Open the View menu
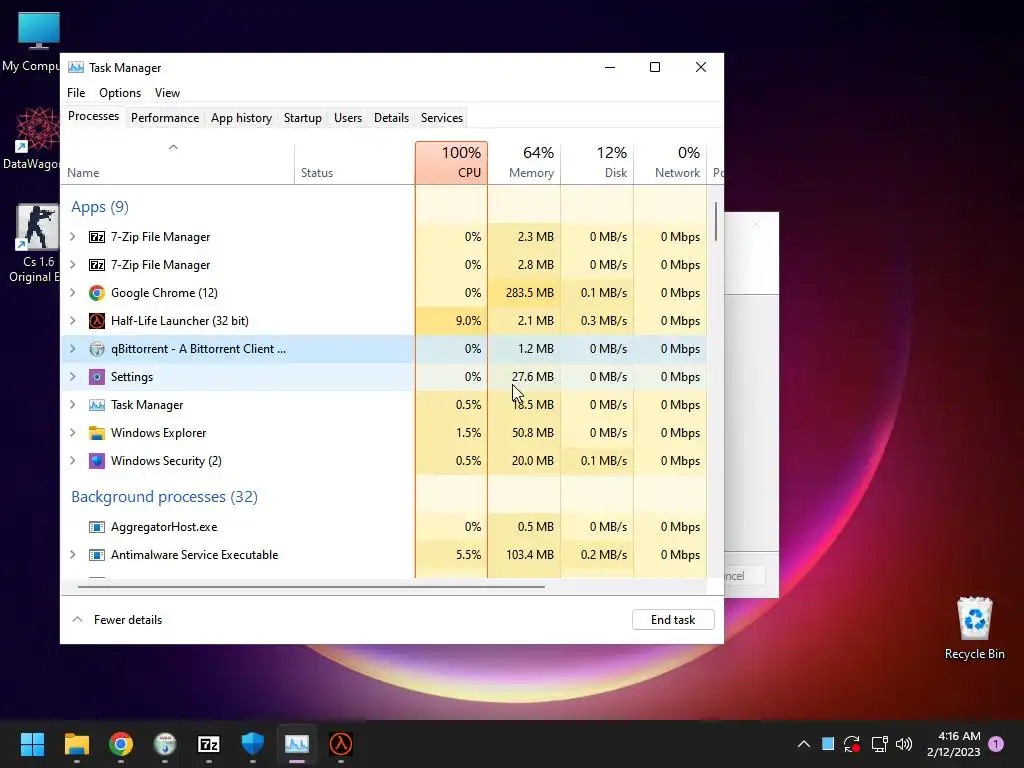The height and width of the screenshot is (768, 1024). pyautogui.click(x=167, y=93)
